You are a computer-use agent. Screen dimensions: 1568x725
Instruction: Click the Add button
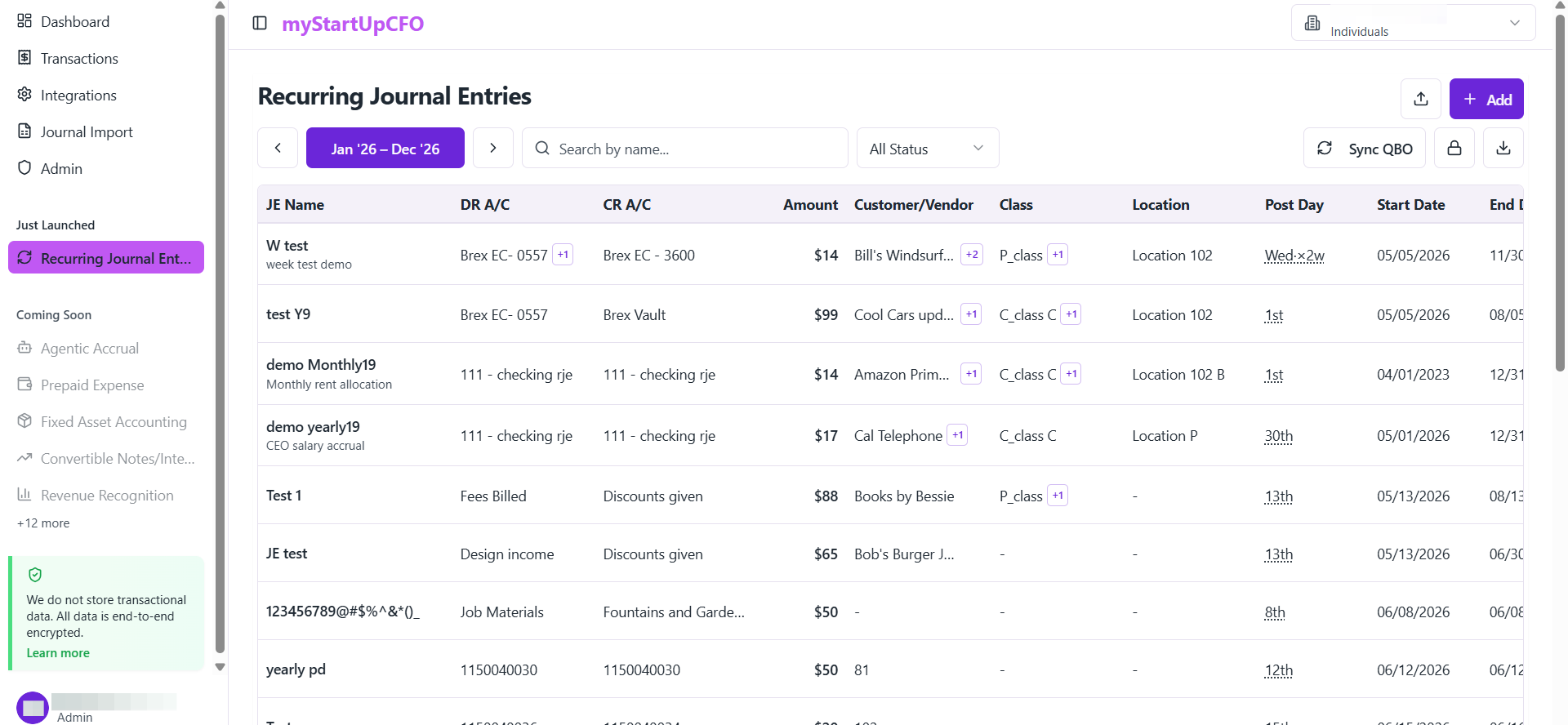coord(1486,99)
